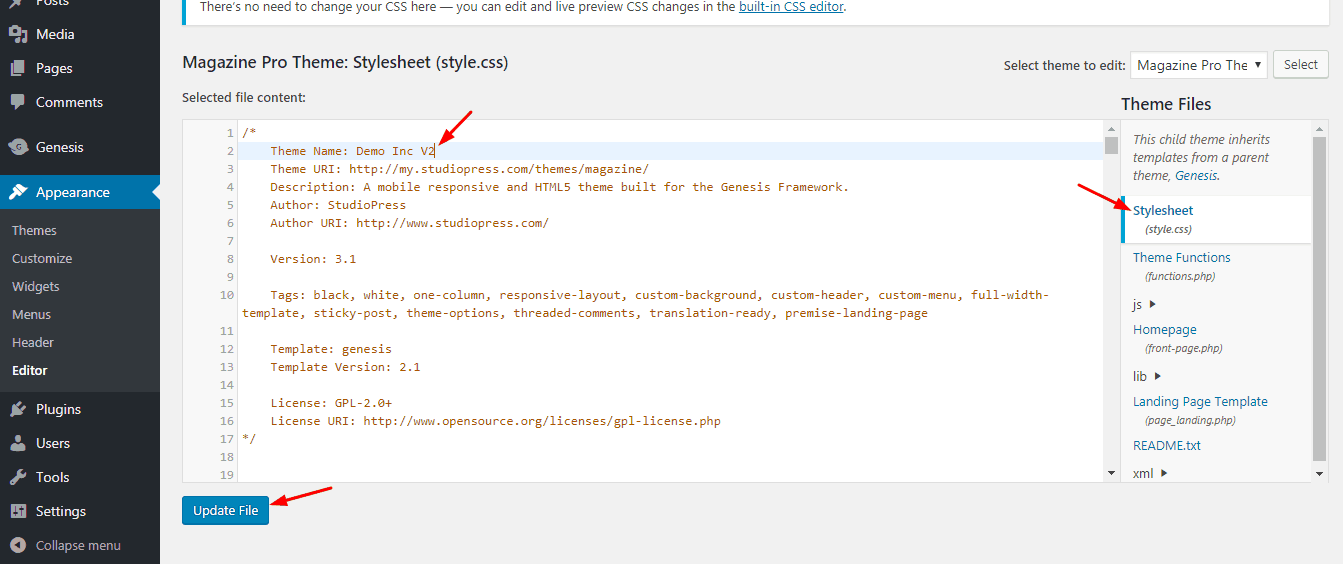The height and width of the screenshot is (564, 1343).
Task: Click the Media icon in sidebar
Action: point(18,34)
